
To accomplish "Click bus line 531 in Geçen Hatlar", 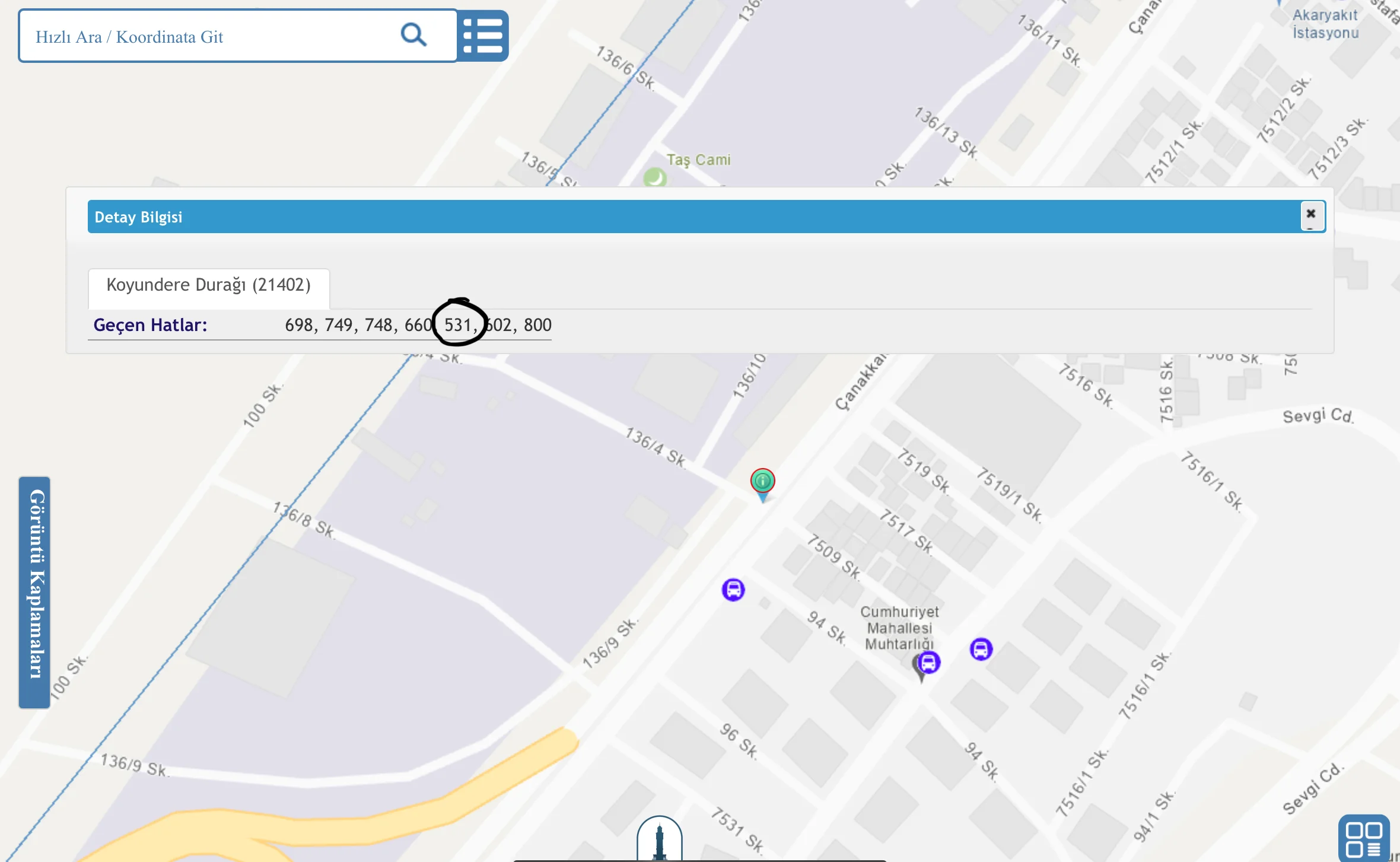I will [457, 325].
